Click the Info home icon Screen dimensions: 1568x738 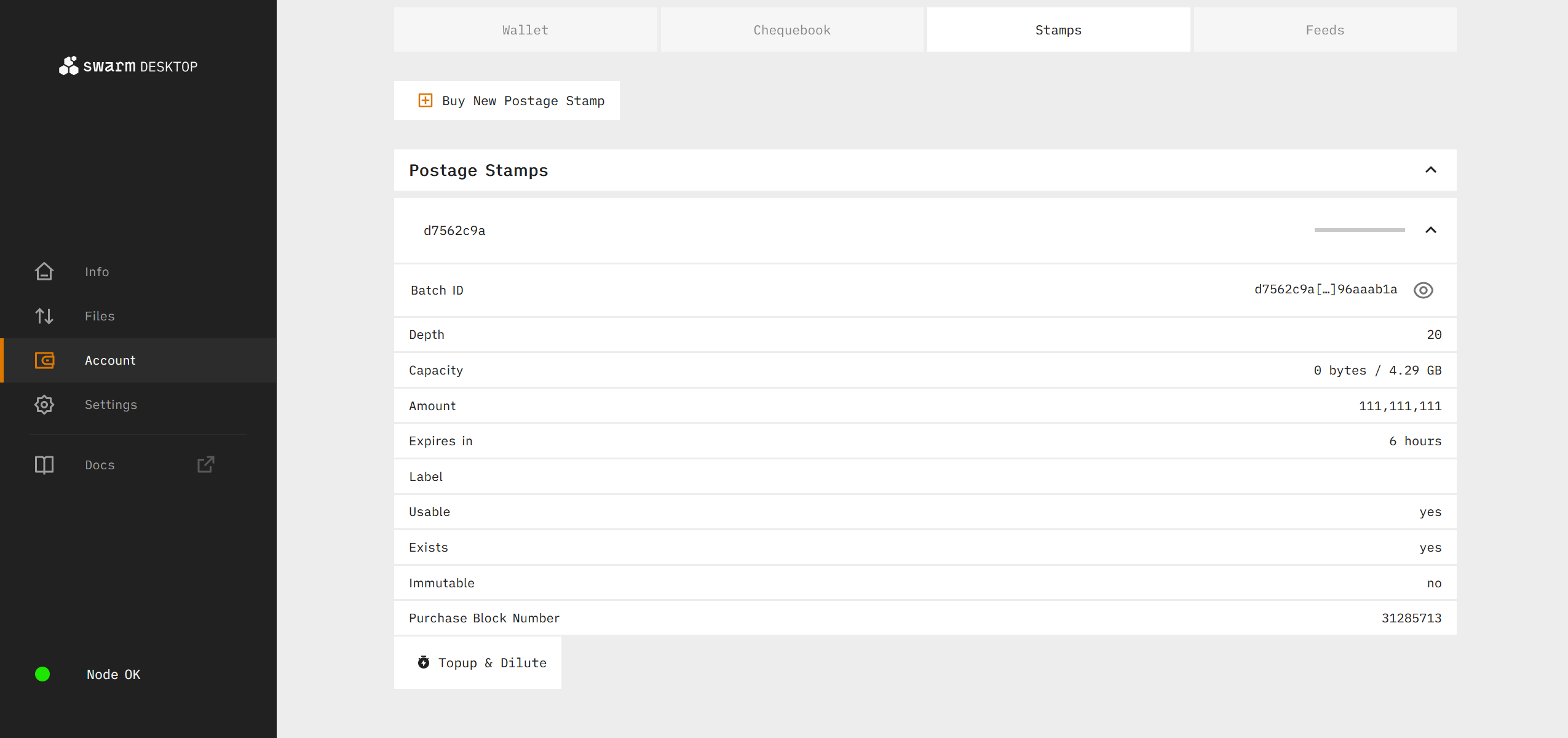[44, 271]
